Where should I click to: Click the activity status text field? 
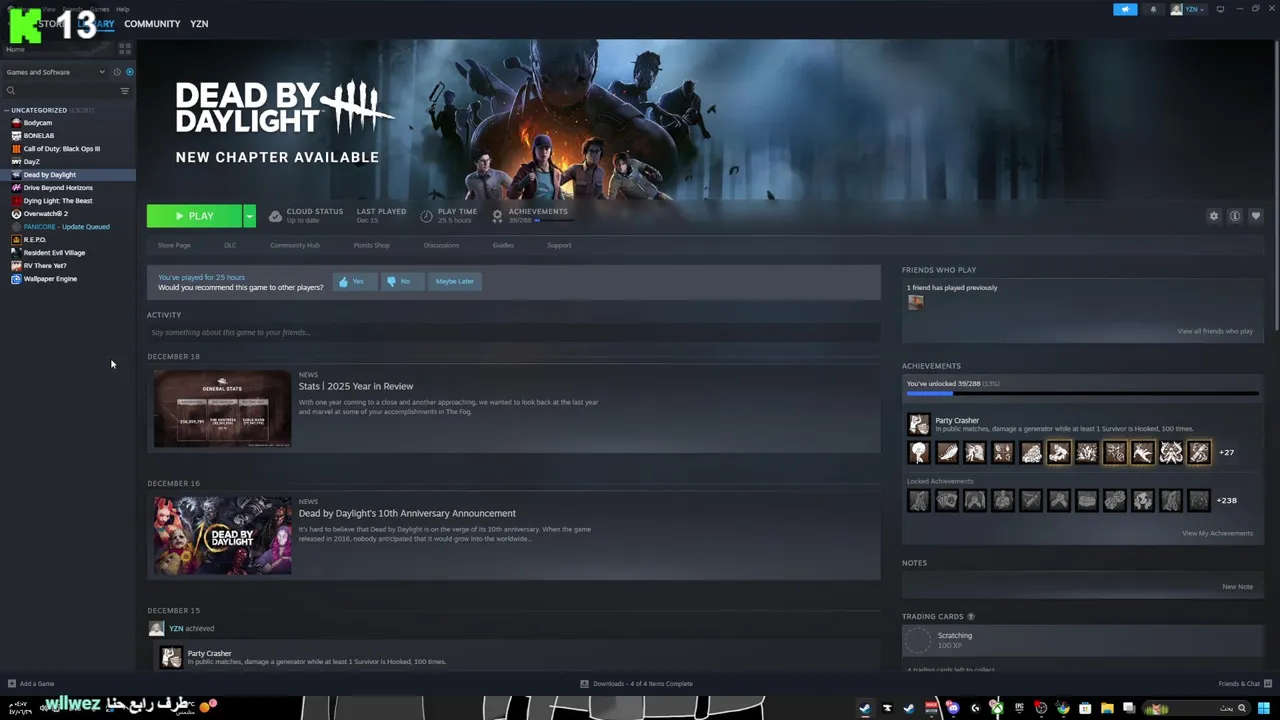(514, 332)
